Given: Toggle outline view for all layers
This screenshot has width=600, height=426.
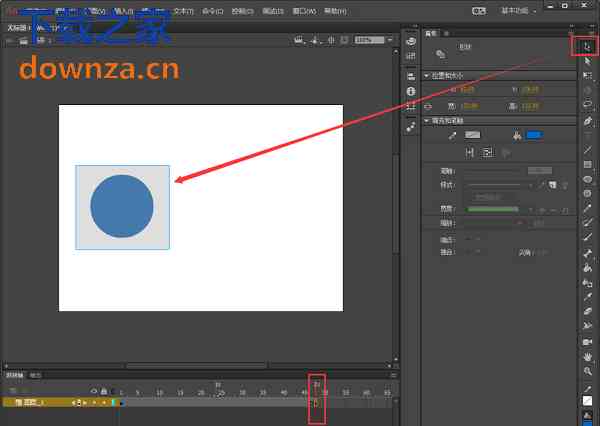Looking at the screenshot, I should pyautogui.click(x=113, y=392).
